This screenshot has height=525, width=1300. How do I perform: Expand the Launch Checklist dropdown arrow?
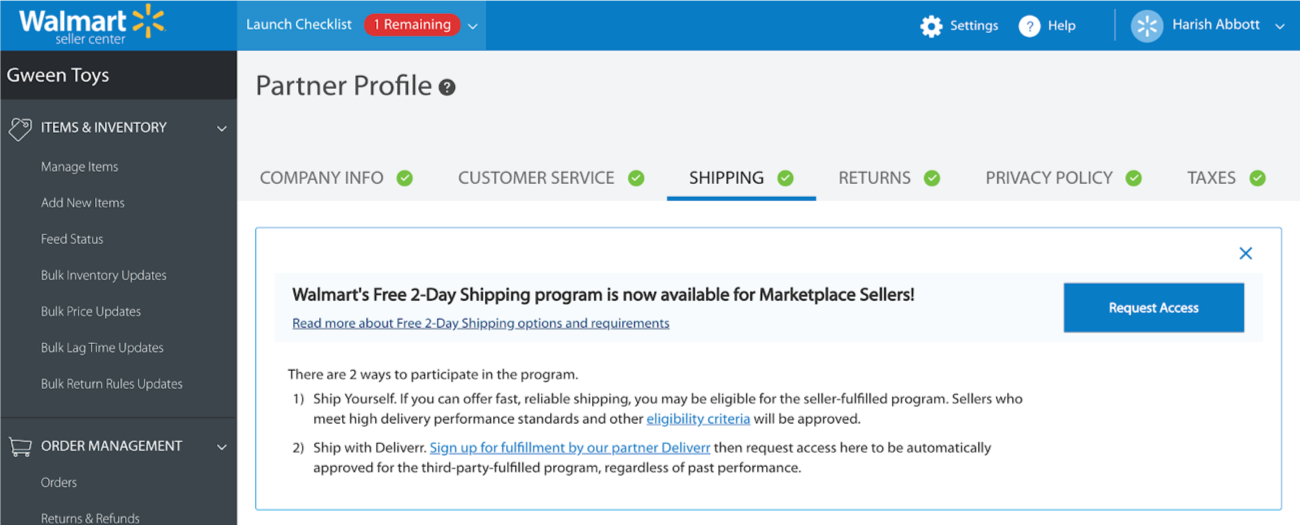coord(473,26)
